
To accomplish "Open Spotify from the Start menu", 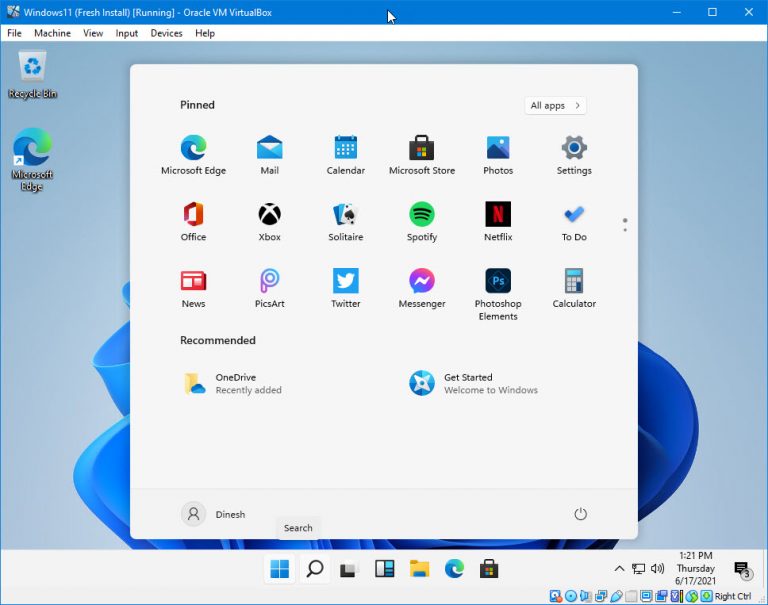I will pos(422,221).
